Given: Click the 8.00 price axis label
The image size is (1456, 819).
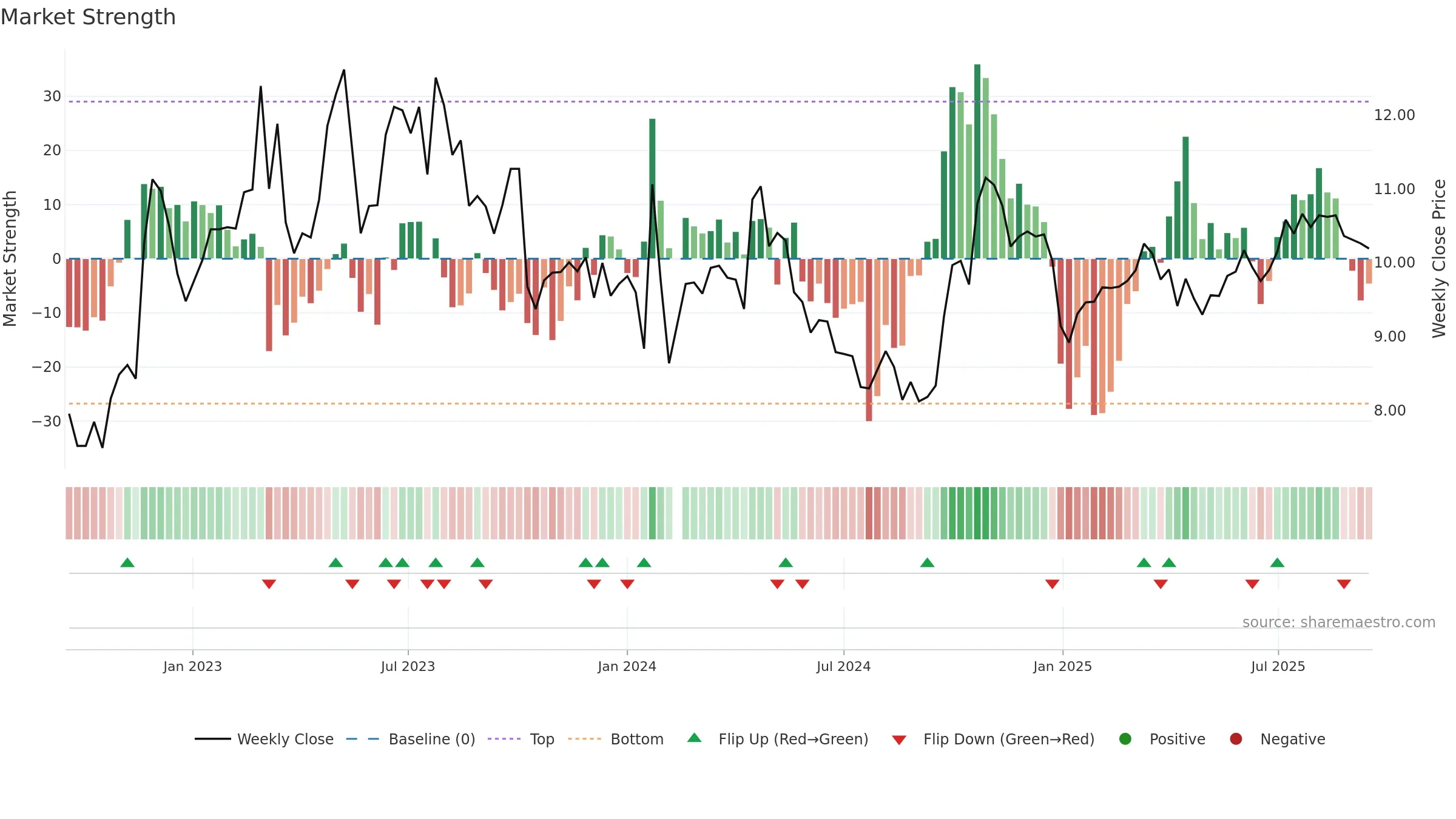Looking at the screenshot, I should [1389, 410].
